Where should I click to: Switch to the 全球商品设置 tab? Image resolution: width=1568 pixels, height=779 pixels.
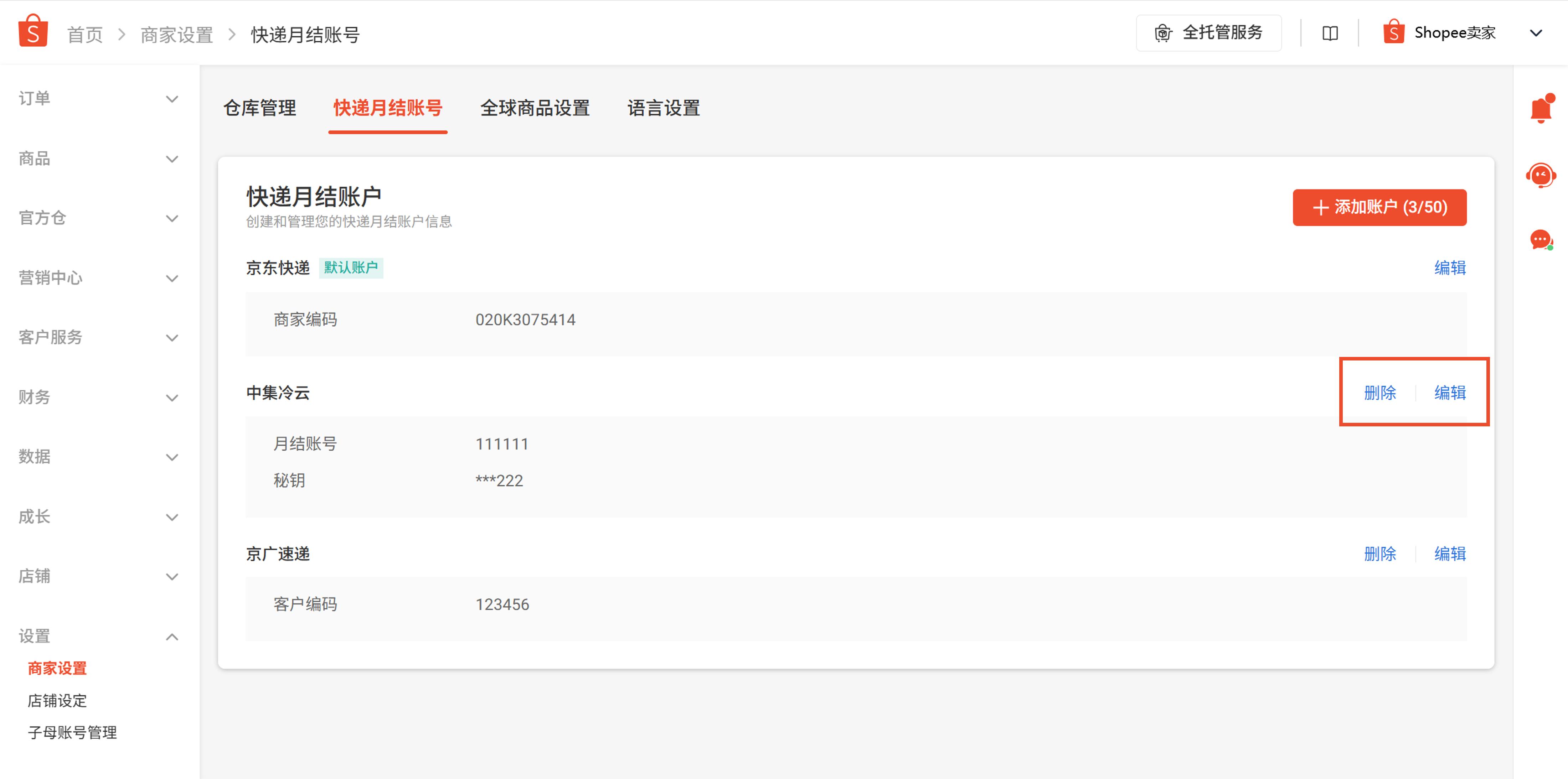click(x=535, y=108)
